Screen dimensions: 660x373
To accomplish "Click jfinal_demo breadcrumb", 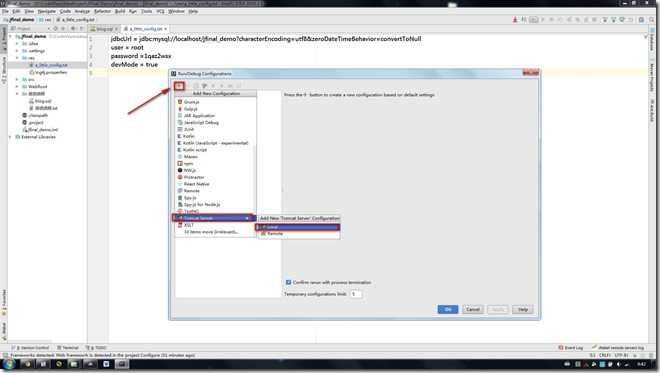I will point(19,20).
